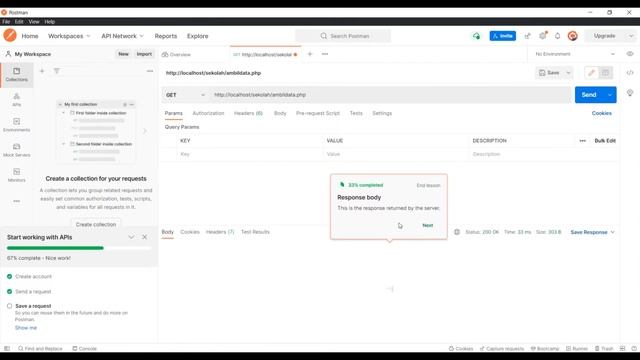Click the query param Key input cell

pyautogui.click(x=250, y=154)
